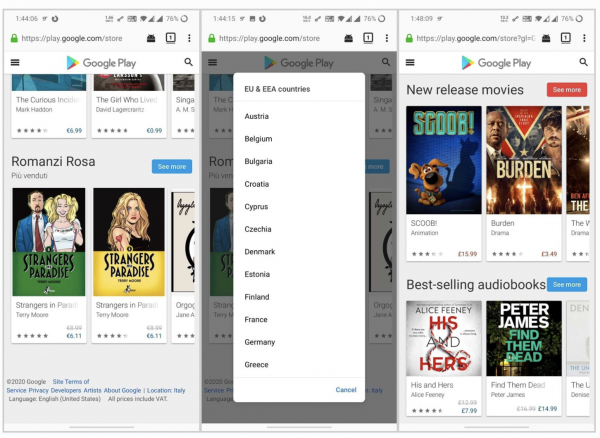Tap £14.99 price on Find Them Dead
The height and width of the screenshot is (438, 600).
tap(548, 409)
